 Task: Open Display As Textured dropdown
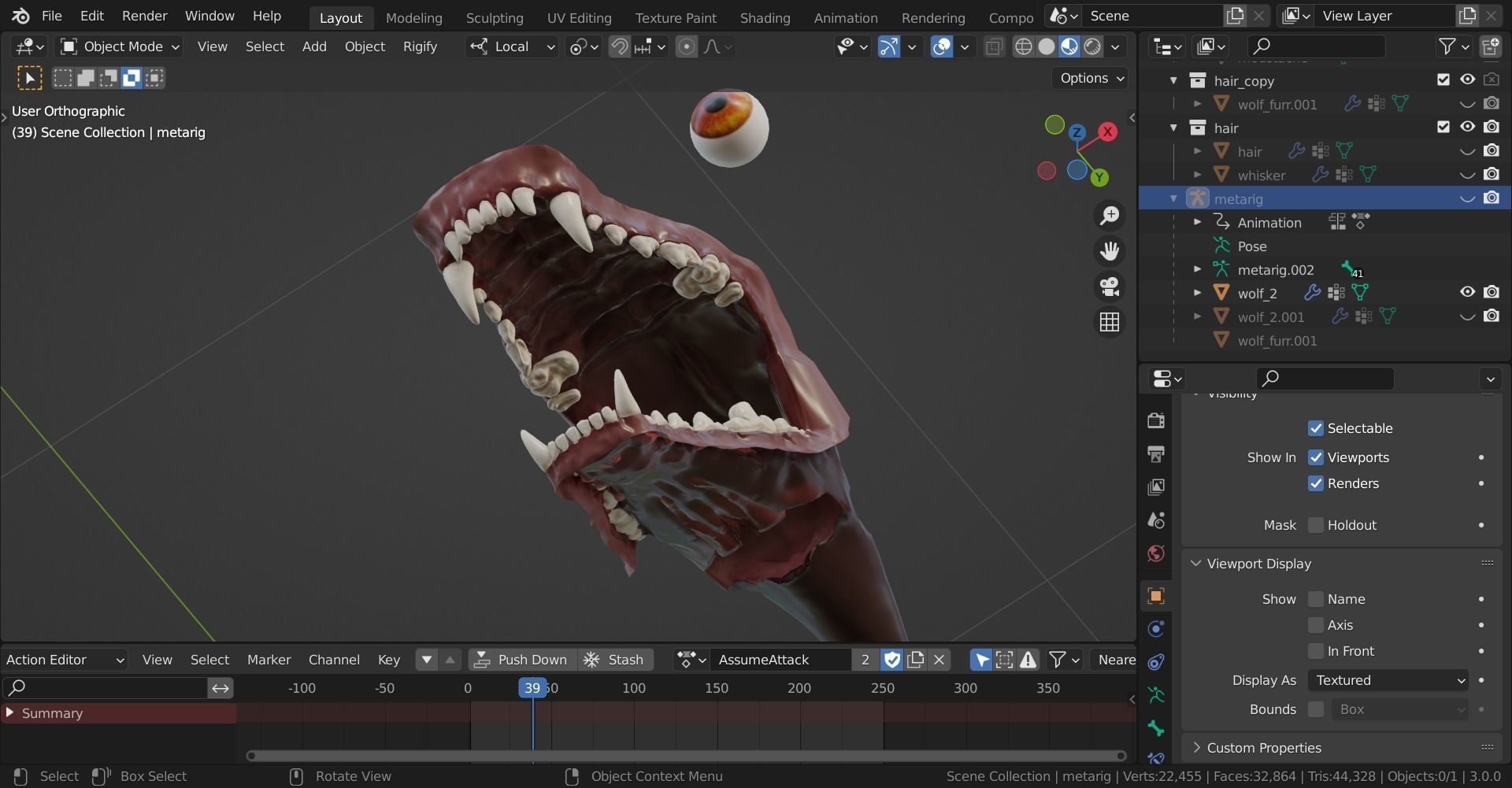[x=1388, y=680]
